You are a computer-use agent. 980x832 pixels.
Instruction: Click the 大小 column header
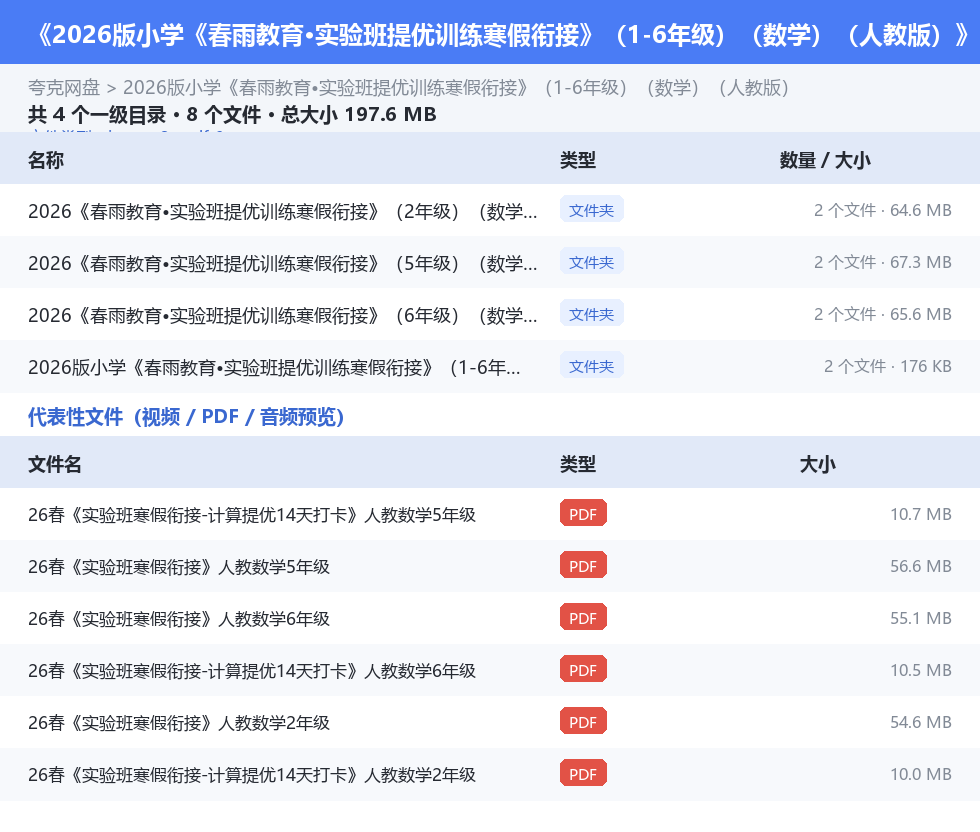818,464
